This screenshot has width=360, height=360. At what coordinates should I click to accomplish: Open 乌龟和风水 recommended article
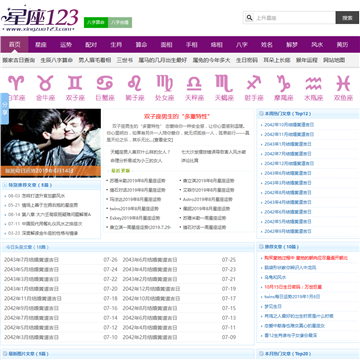click(275, 277)
